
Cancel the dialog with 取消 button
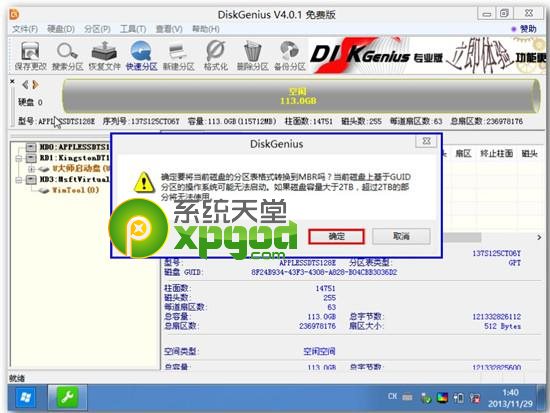point(401,236)
